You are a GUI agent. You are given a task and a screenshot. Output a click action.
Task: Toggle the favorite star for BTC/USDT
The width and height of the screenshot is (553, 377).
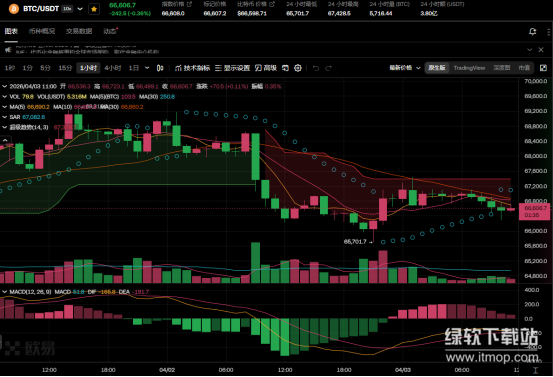pos(94,9)
